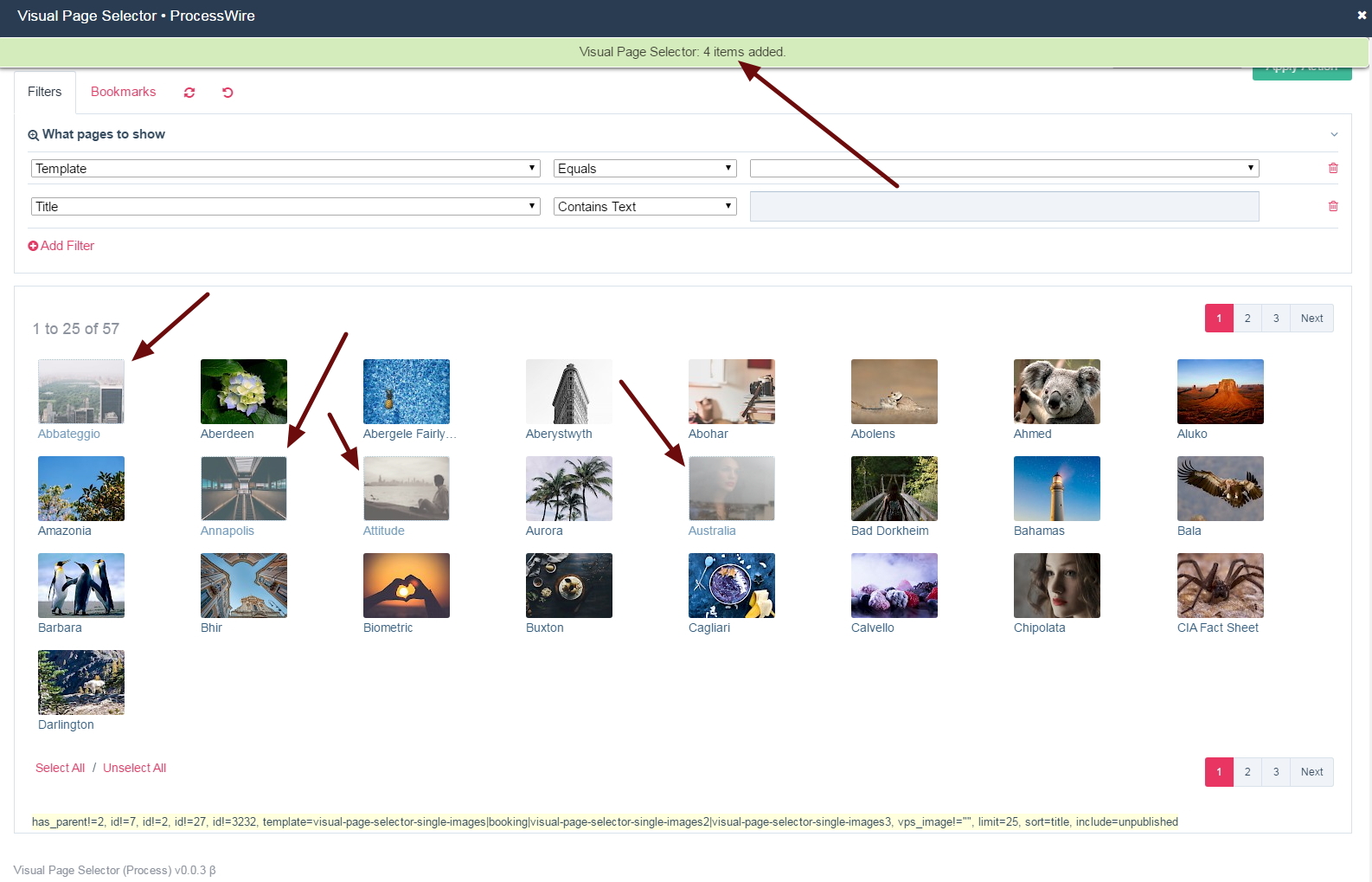Switch to the Bookmarks tab
The width and height of the screenshot is (1372, 882).
[124, 92]
